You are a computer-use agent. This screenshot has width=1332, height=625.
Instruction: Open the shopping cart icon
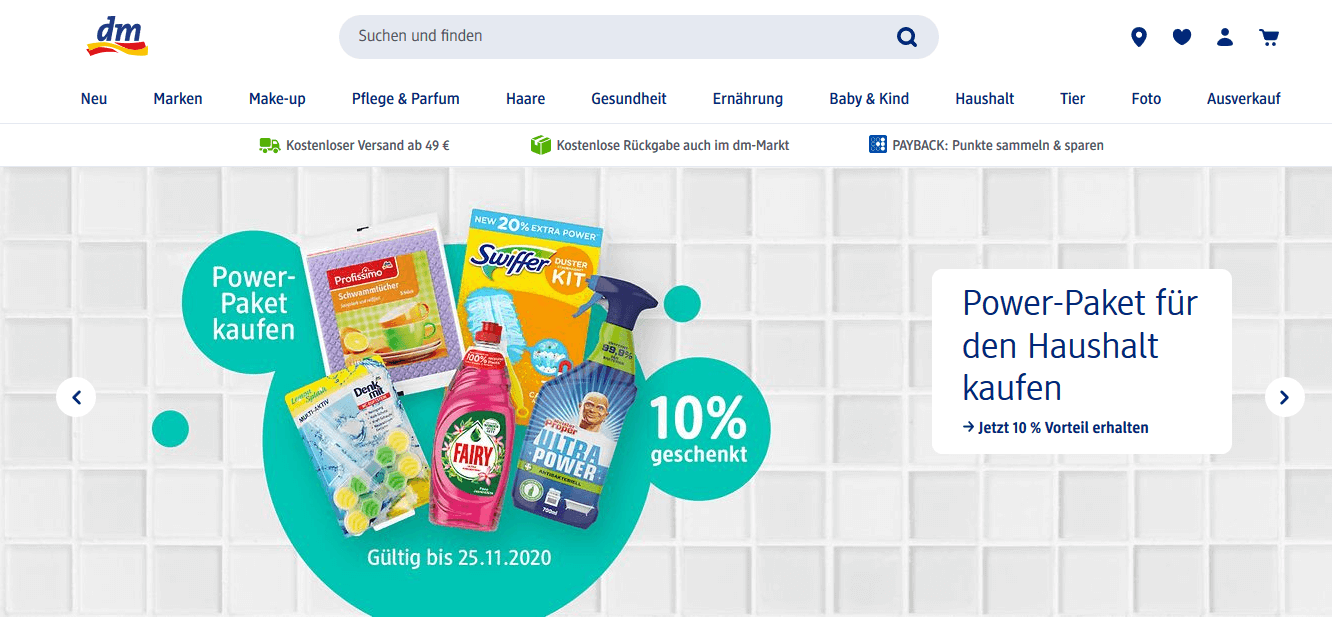pyautogui.click(x=1269, y=37)
